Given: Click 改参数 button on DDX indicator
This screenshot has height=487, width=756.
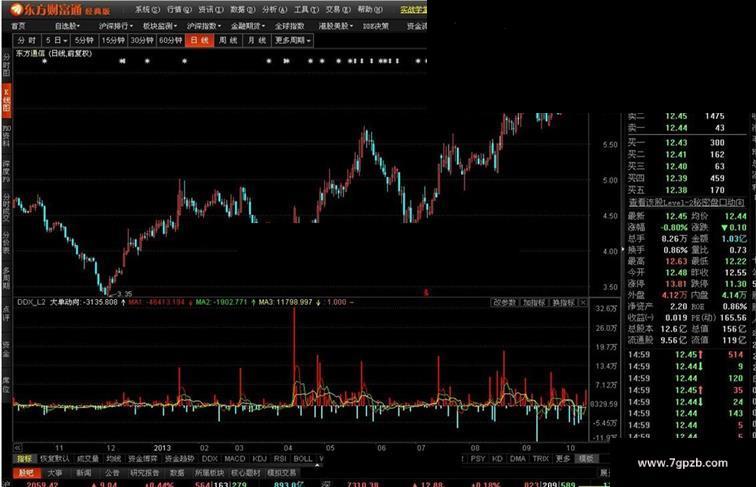Looking at the screenshot, I should (x=505, y=302).
